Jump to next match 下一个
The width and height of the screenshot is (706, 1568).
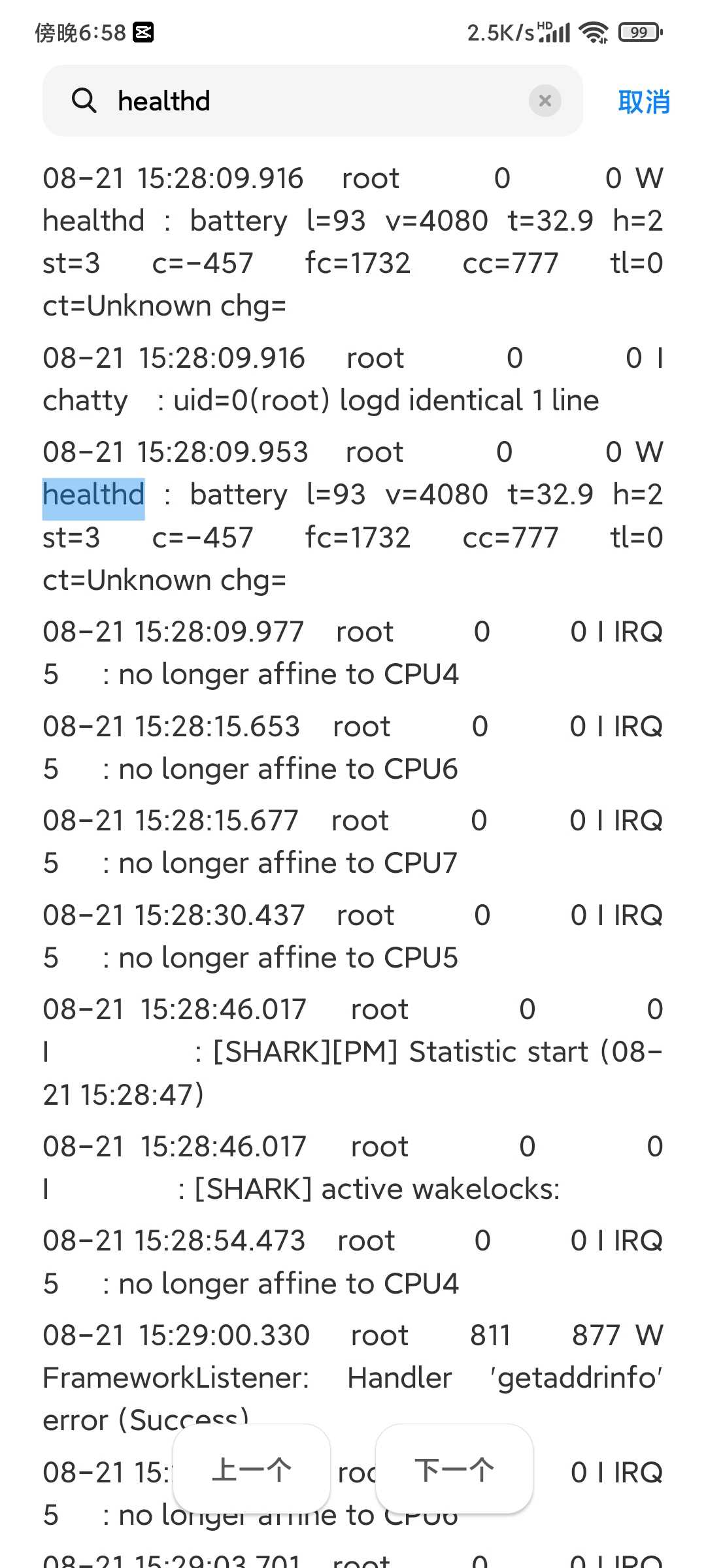(454, 1470)
